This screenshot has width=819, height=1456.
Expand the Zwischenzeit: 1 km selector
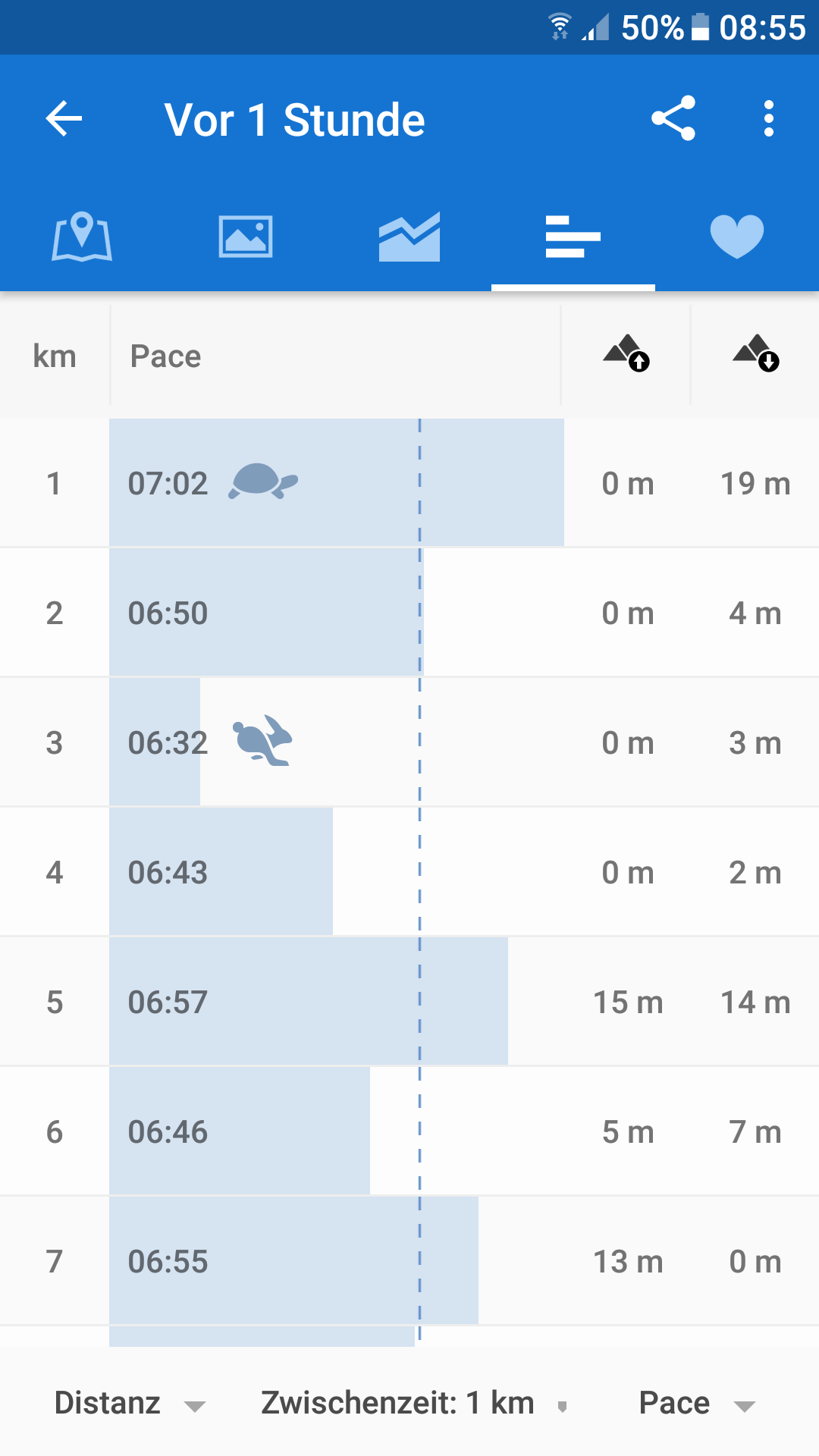point(413,1404)
